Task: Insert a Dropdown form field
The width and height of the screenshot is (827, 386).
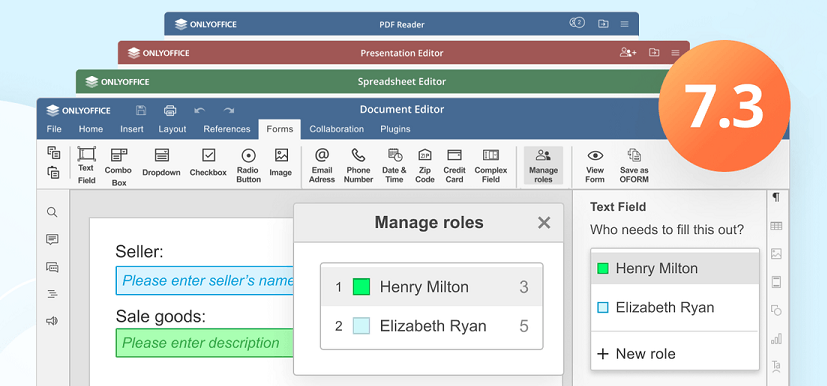Action: [161, 162]
